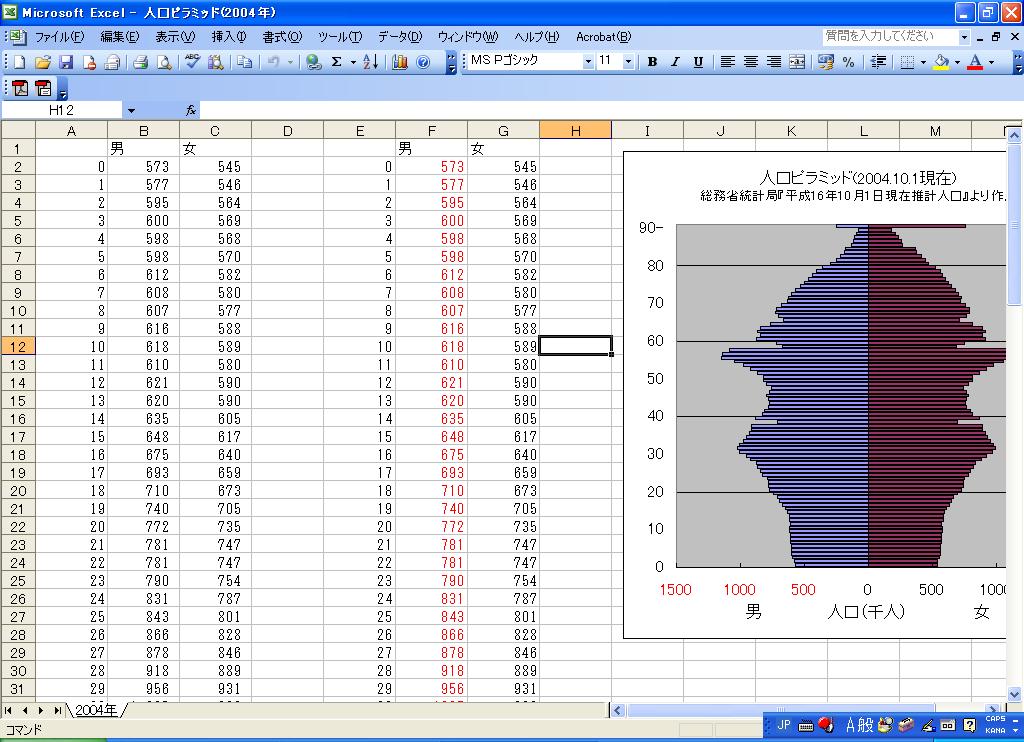Convert to Adobe PDF icon
The height and width of the screenshot is (742, 1024).
(20, 88)
